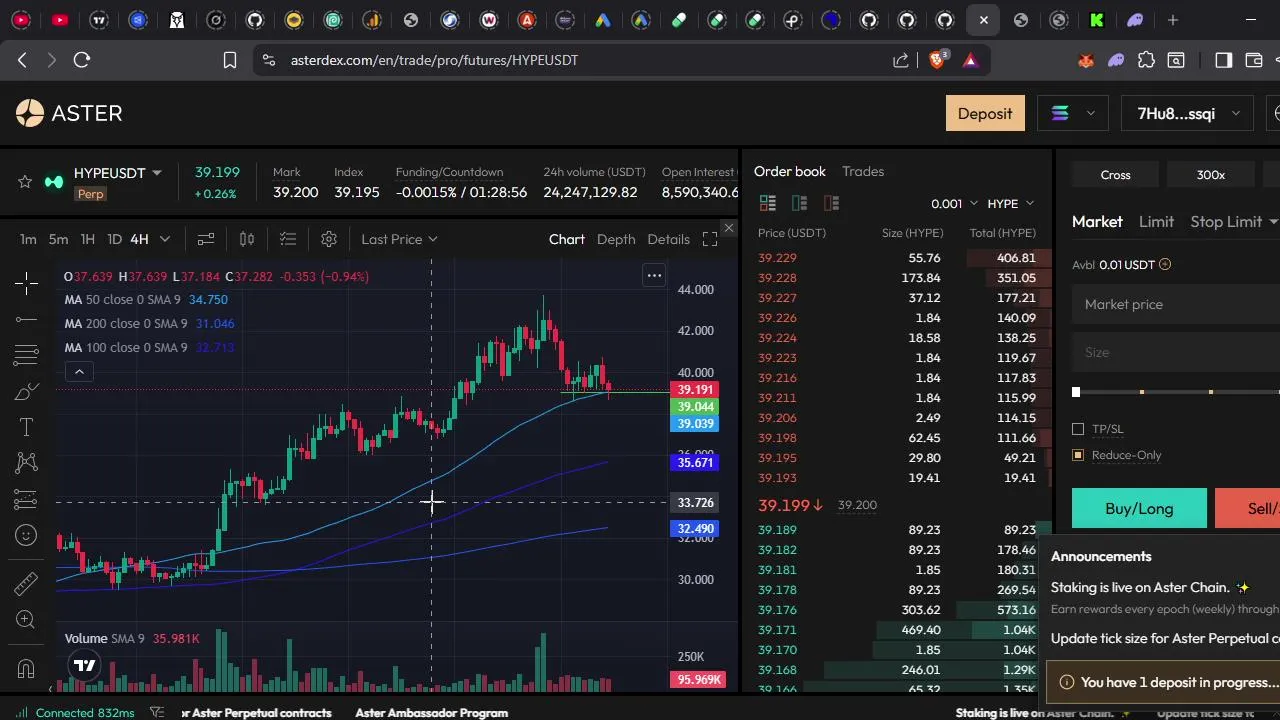Open the prediction and measurement tools
The height and width of the screenshot is (720, 1280).
pos(26,498)
